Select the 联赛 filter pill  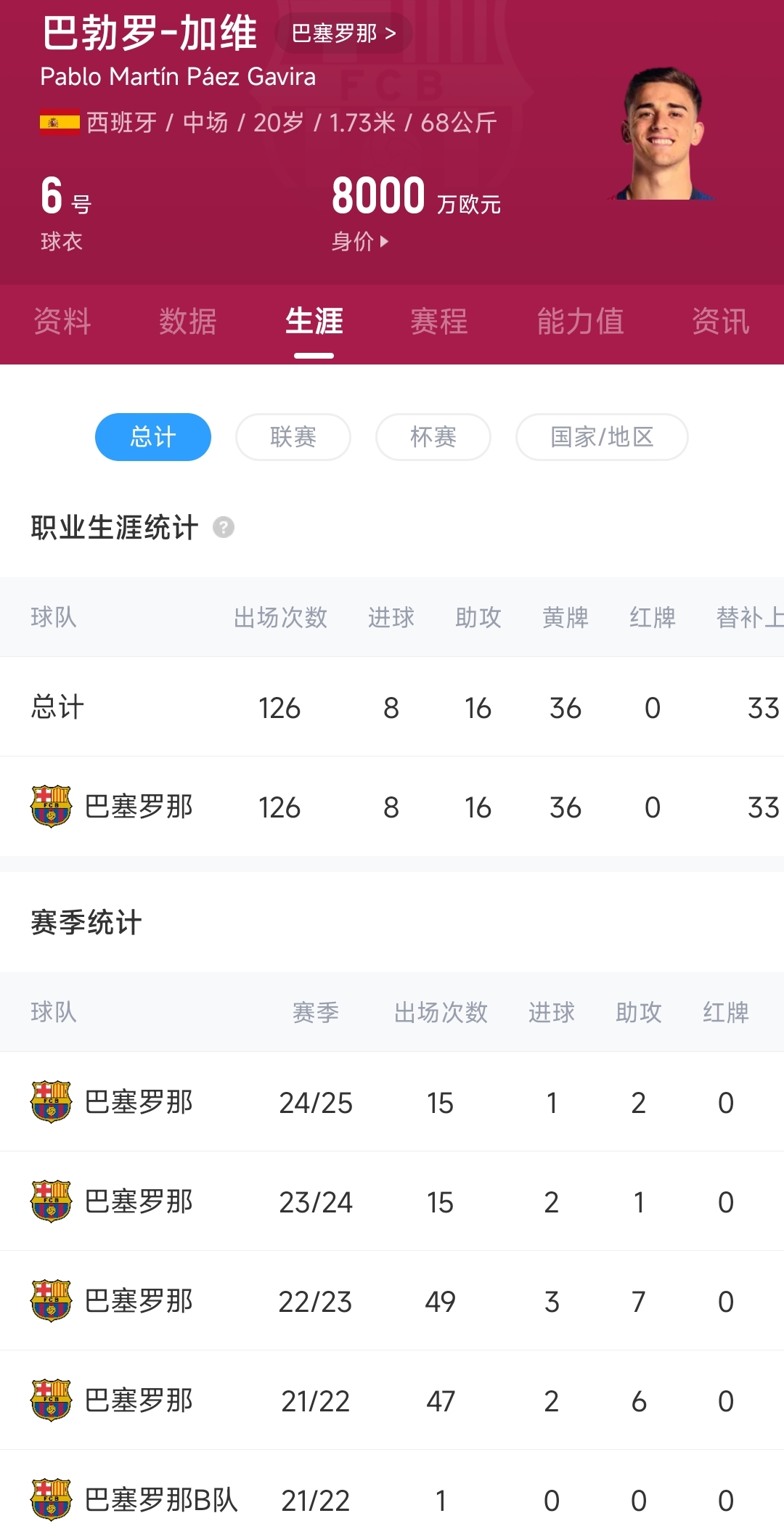pos(293,437)
